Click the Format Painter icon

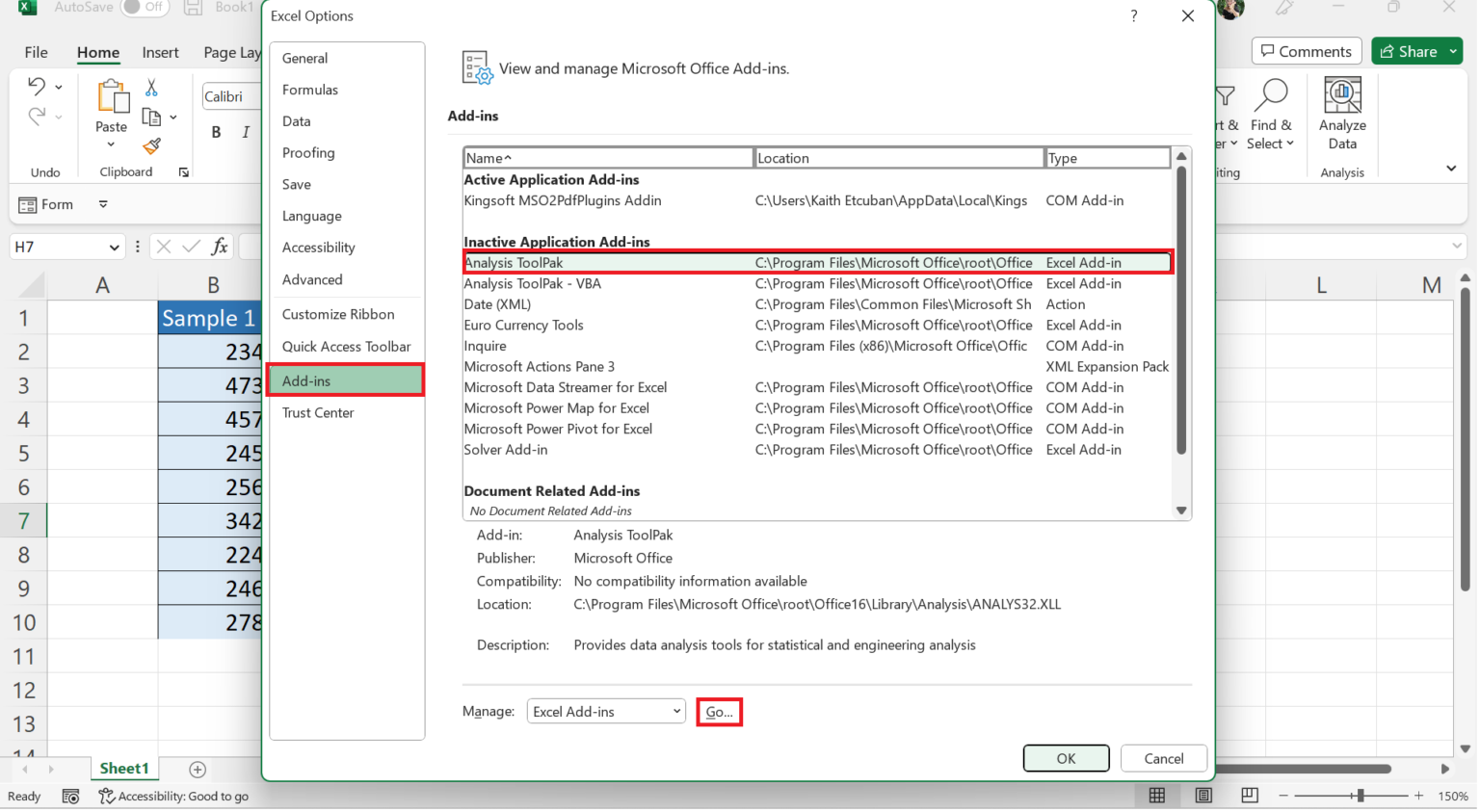tap(151, 146)
